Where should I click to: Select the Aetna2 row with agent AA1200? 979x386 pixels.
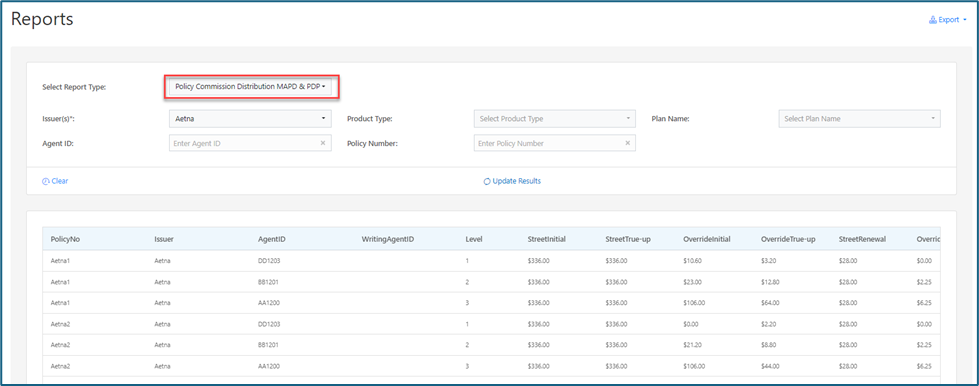pyautogui.click(x=491, y=366)
